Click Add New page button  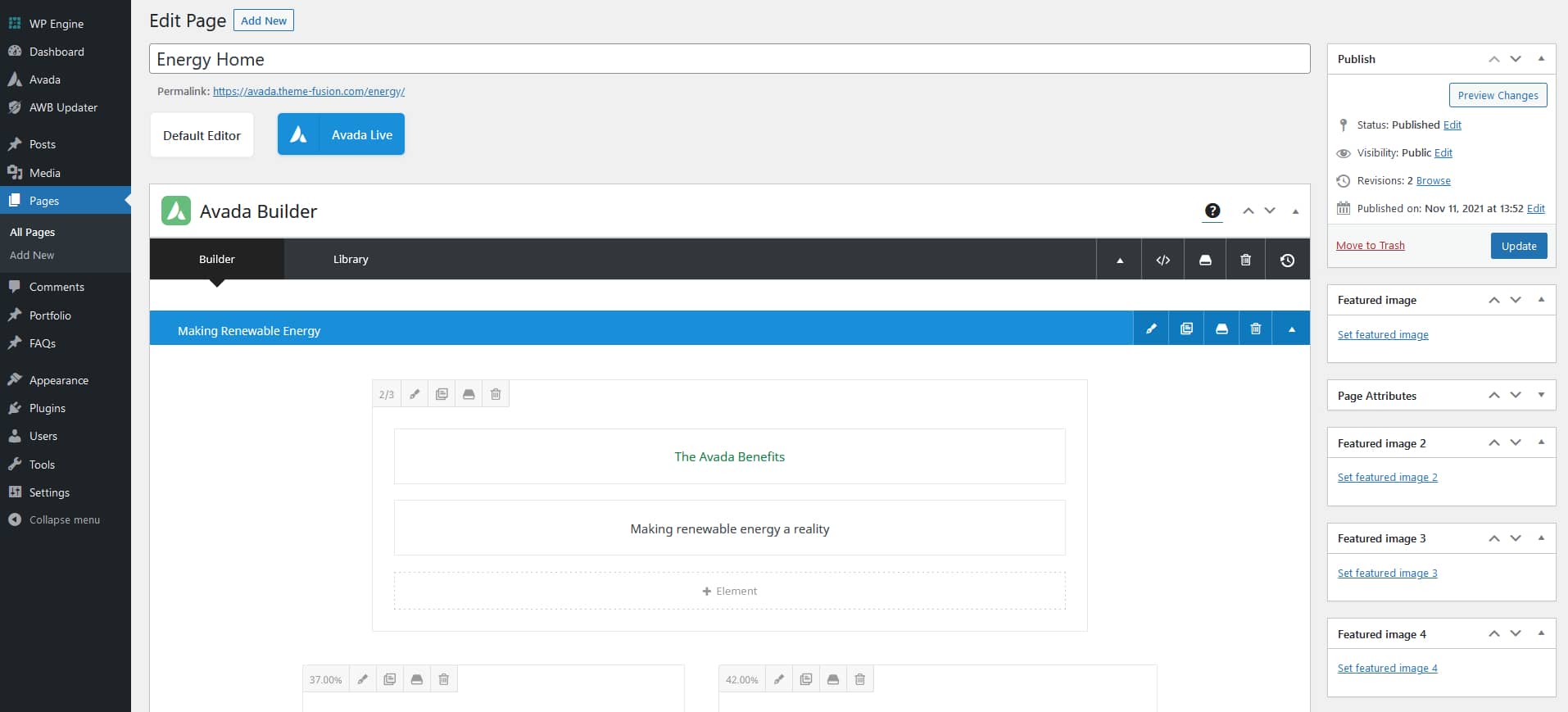tap(264, 20)
